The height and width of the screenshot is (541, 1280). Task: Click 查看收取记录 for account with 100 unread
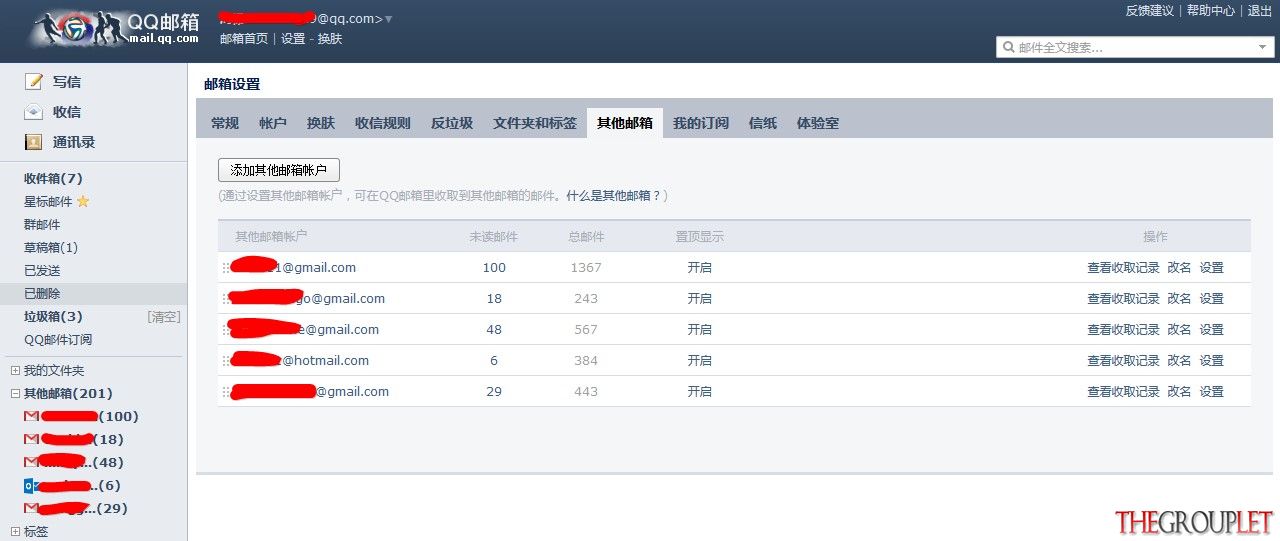pos(1123,268)
